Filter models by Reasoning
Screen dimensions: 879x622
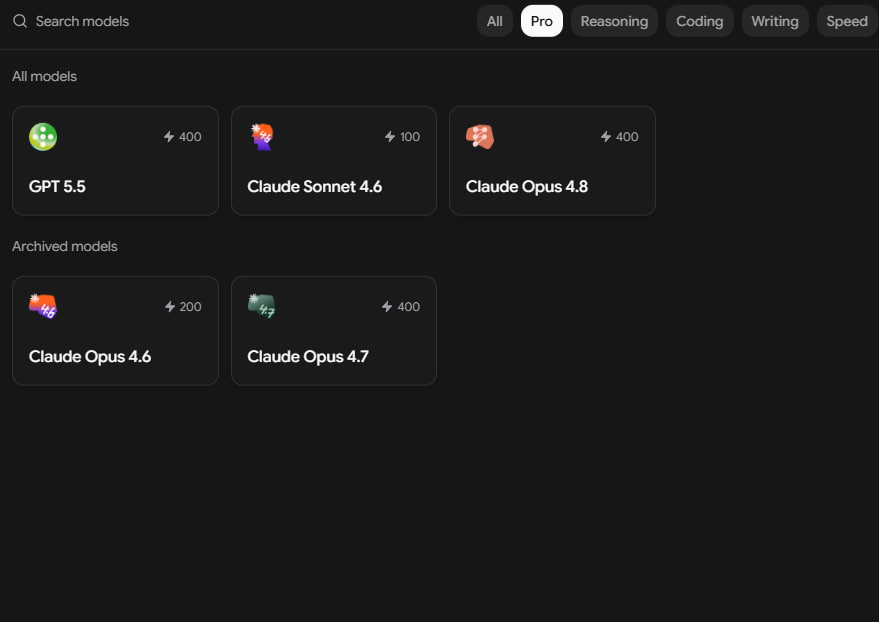click(x=614, y=21)
